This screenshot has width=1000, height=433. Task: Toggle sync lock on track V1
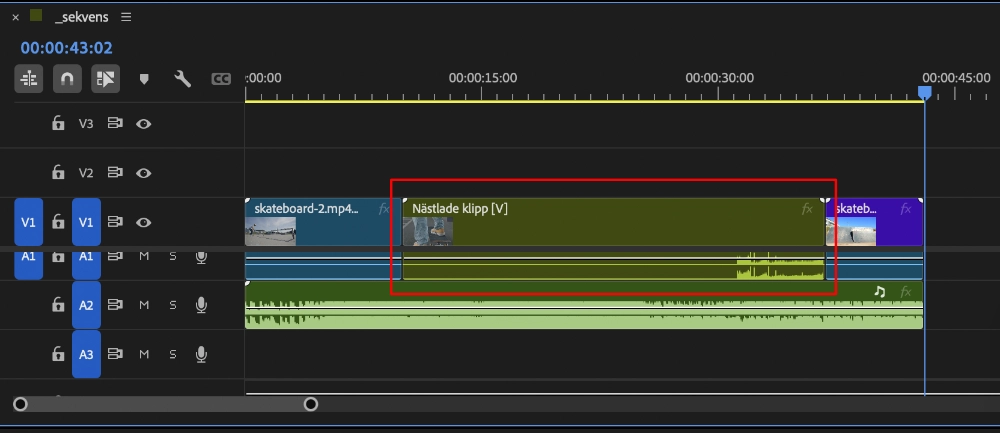tap(115, 222)
